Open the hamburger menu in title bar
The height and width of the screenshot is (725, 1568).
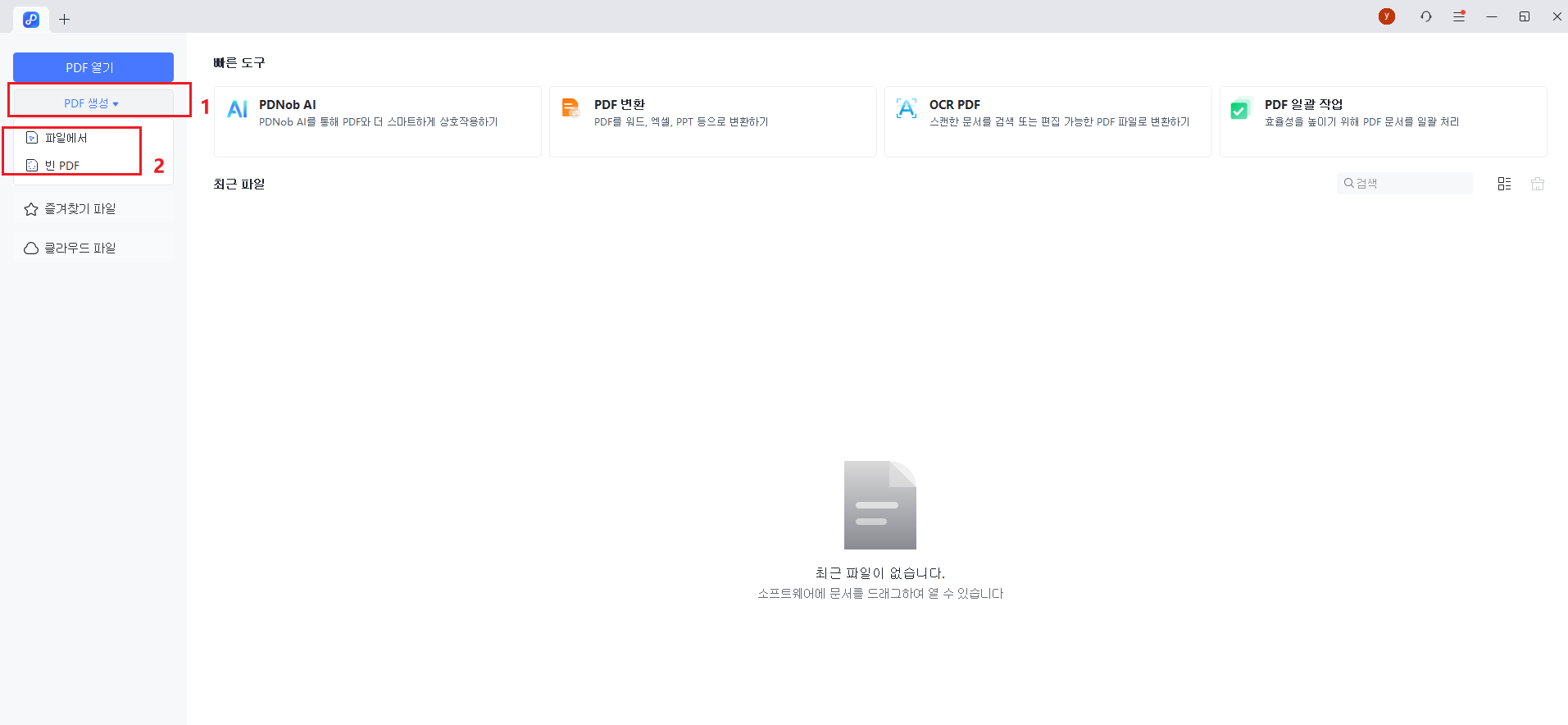(x=1459, y=16)
